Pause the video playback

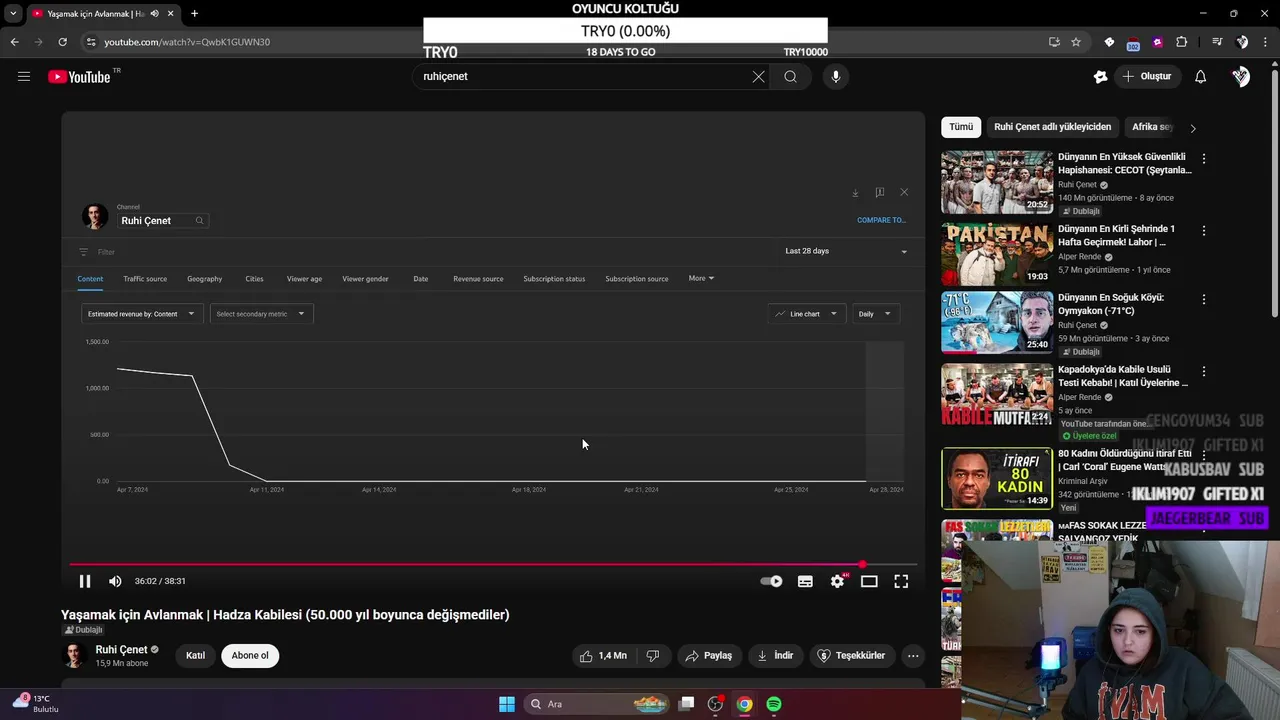[x=85, y=581]
